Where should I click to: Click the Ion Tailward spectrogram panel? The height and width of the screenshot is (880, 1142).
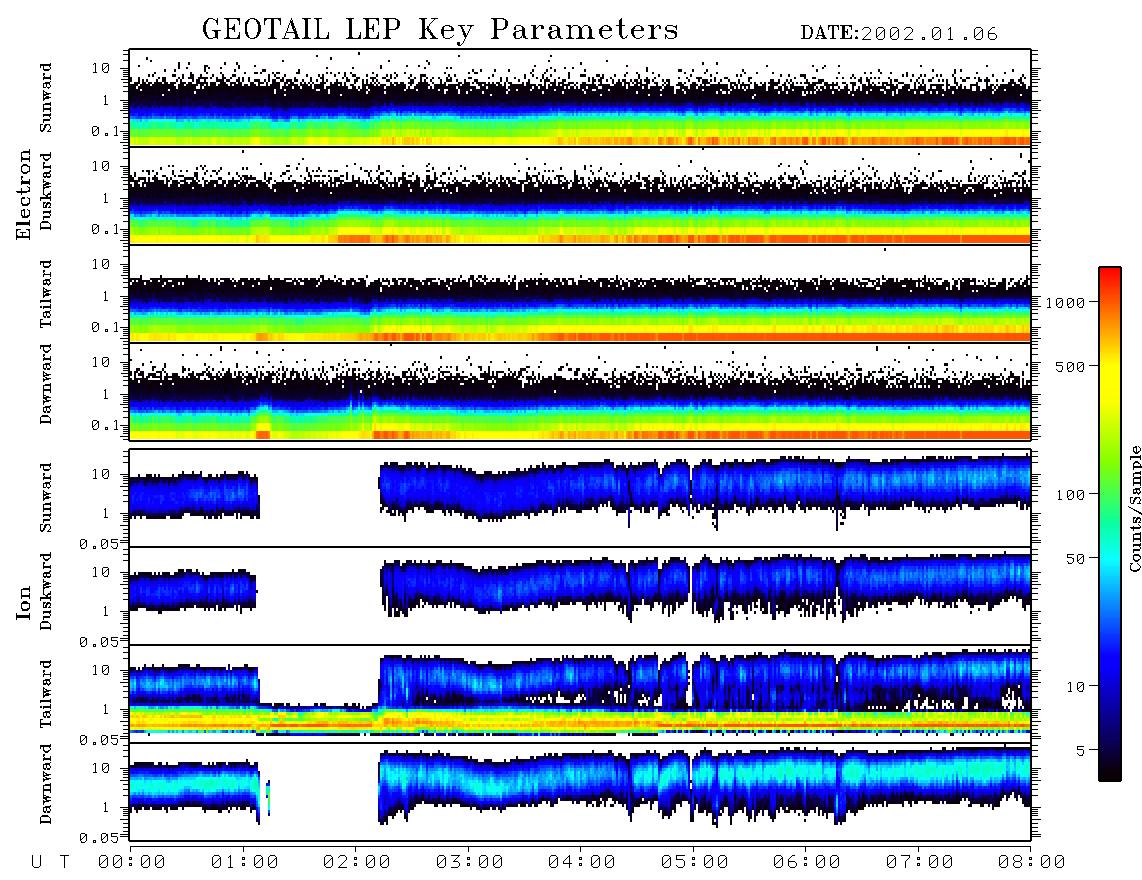[580, 694]
